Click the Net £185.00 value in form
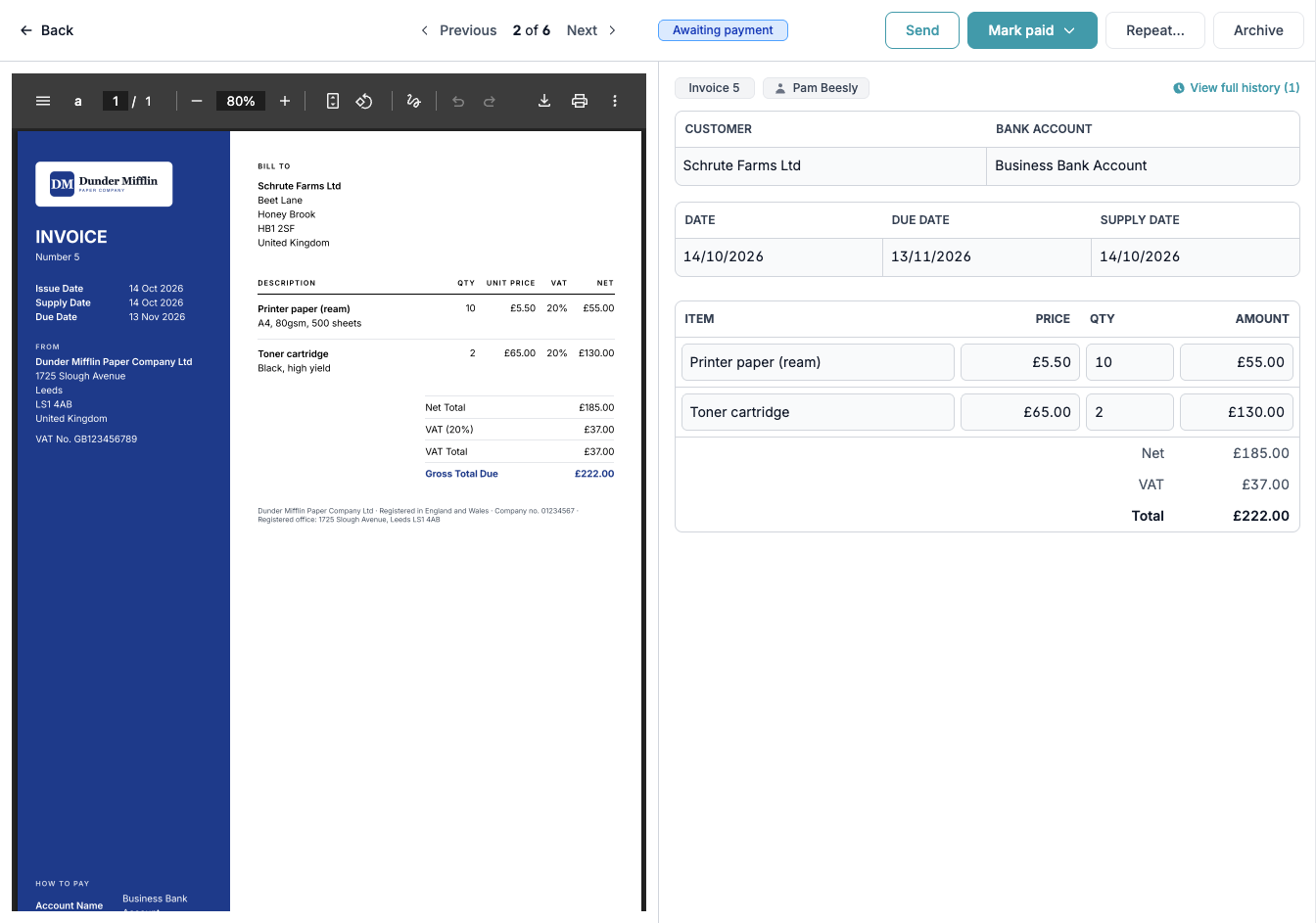Screen dimensions: 1316x923 point(1261,453)
